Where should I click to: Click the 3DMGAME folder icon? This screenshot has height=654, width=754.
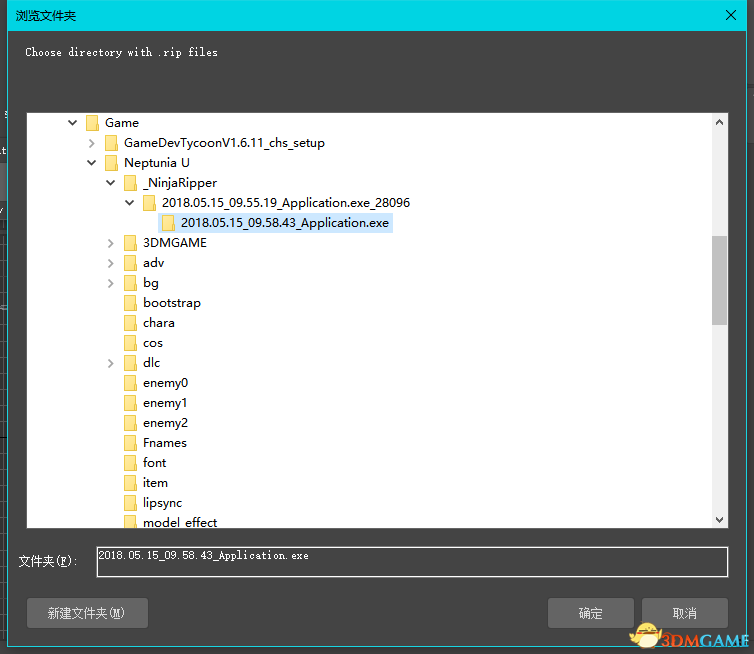point(130,243)
